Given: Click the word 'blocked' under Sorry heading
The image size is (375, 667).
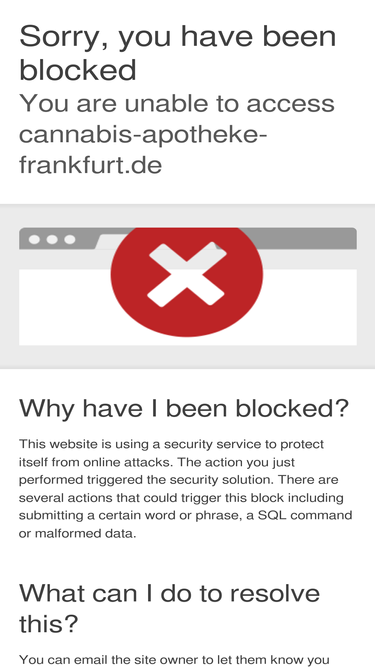Looking at the screenshot, I should tap(78, 70).
